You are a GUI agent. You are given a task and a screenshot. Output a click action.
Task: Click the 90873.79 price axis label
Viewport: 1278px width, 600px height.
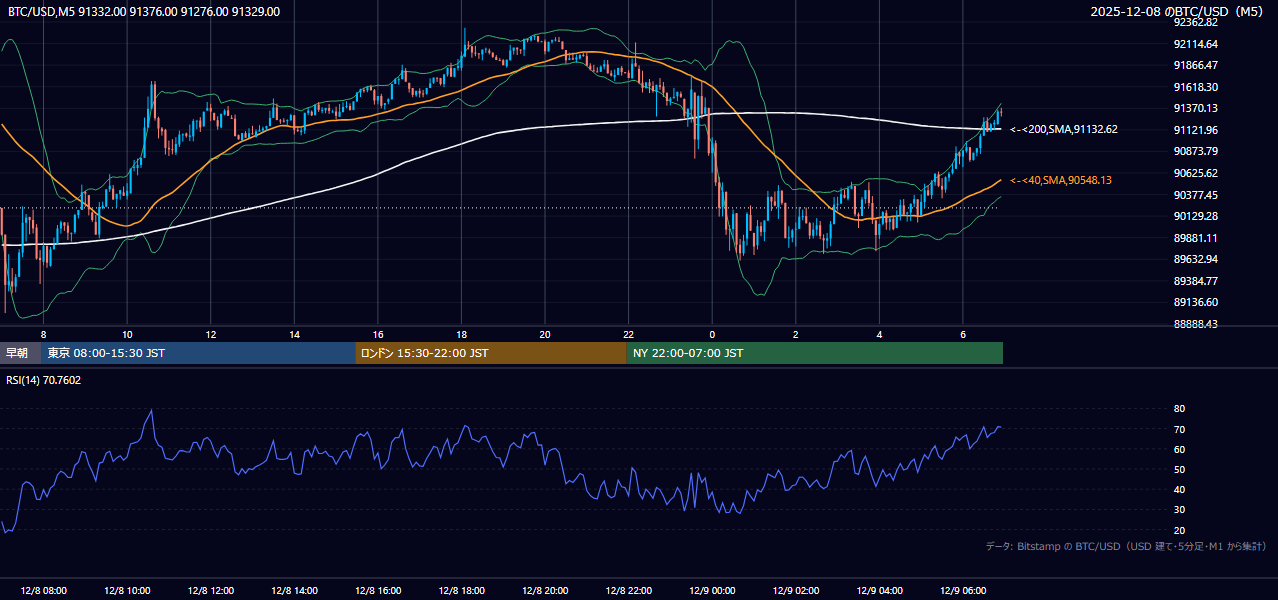1196,151
